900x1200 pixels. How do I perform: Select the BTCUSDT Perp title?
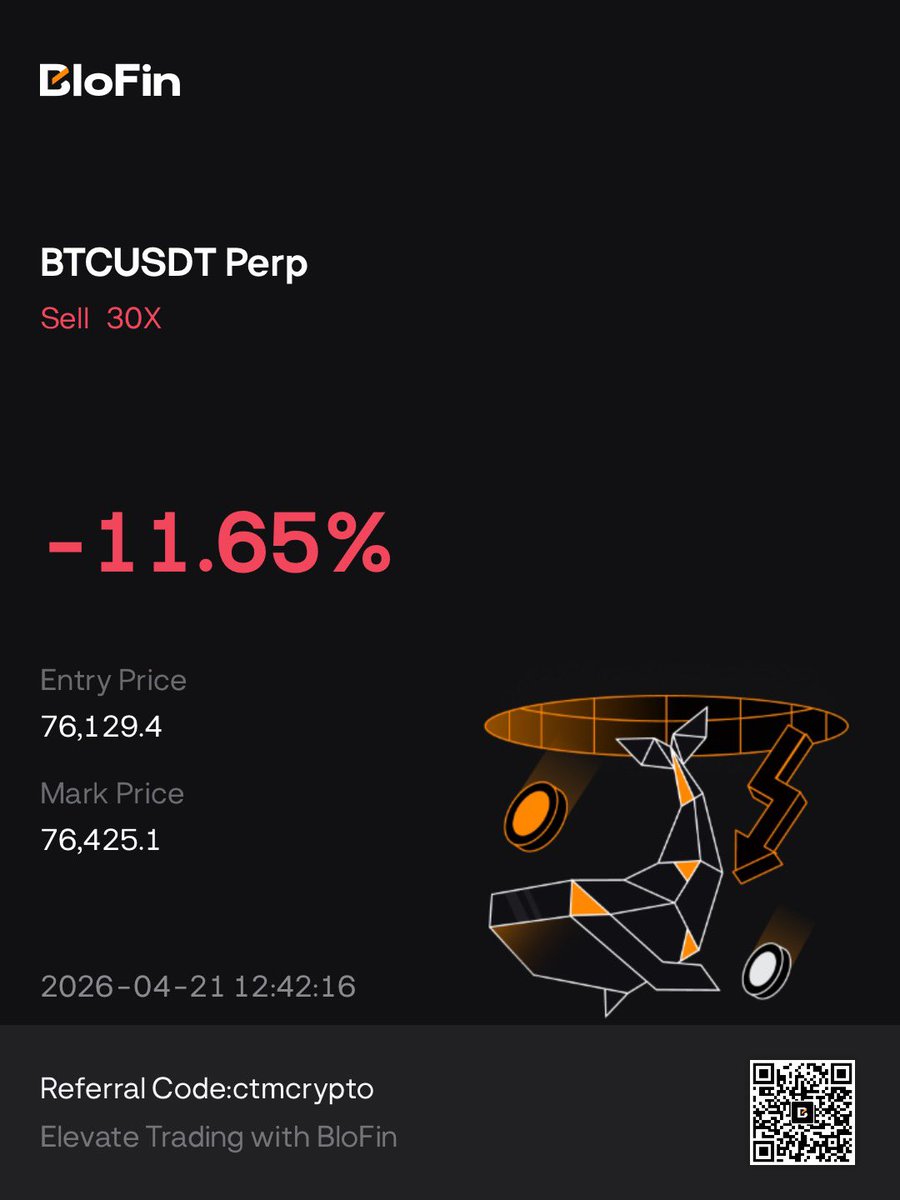(174, 263)
